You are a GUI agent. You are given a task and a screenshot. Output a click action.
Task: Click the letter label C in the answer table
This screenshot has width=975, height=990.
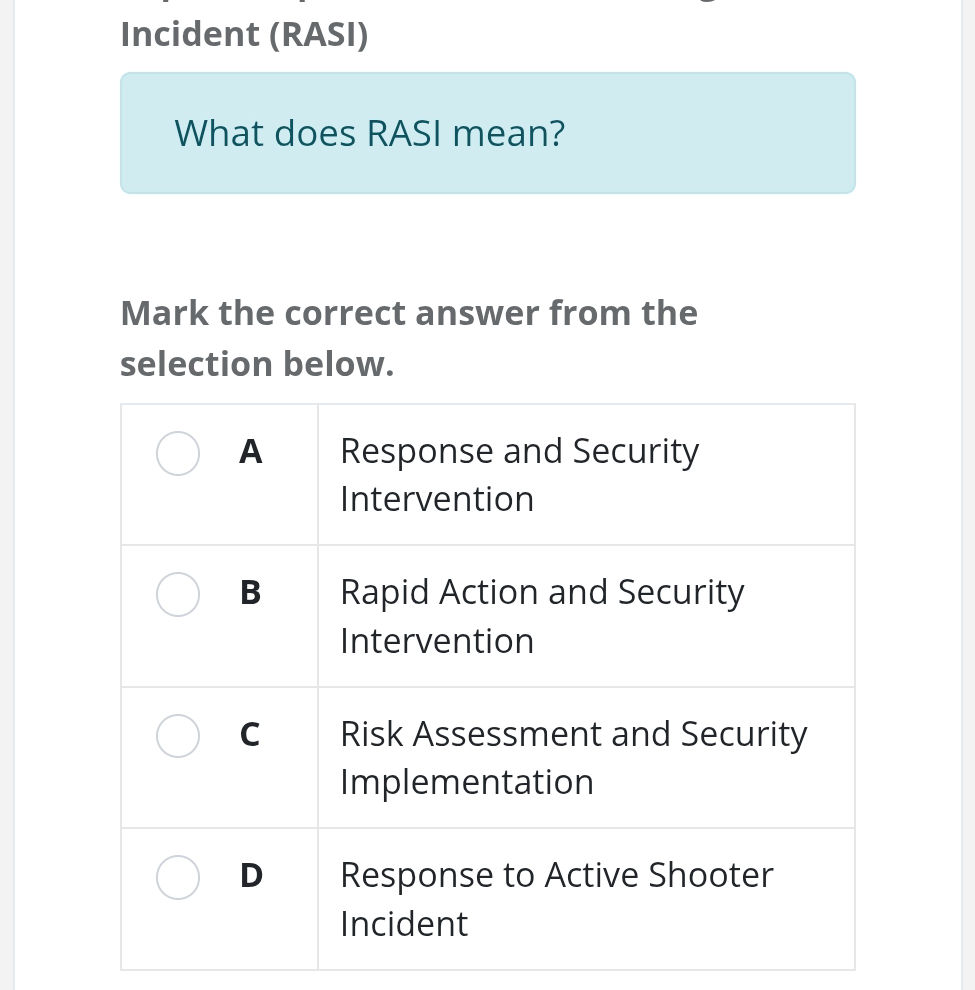coord(248,735)
